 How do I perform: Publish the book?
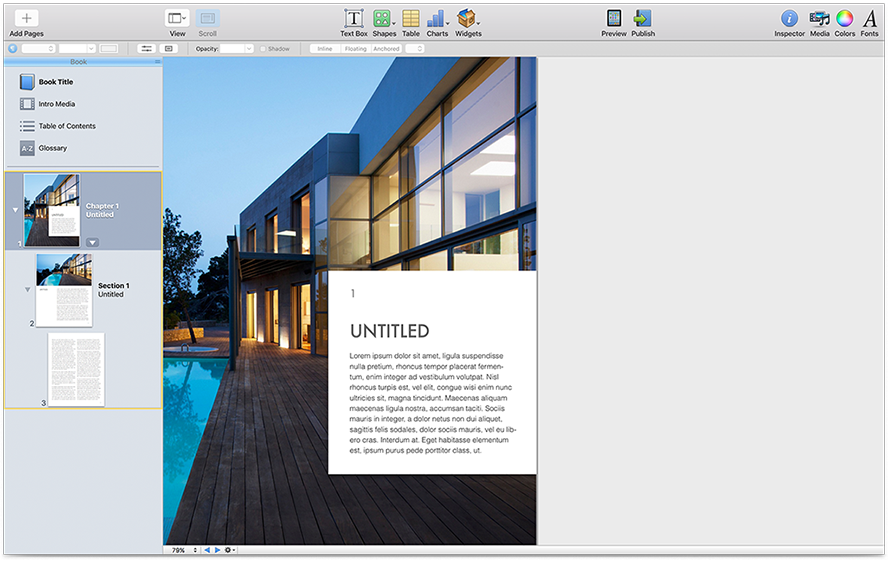643,19
